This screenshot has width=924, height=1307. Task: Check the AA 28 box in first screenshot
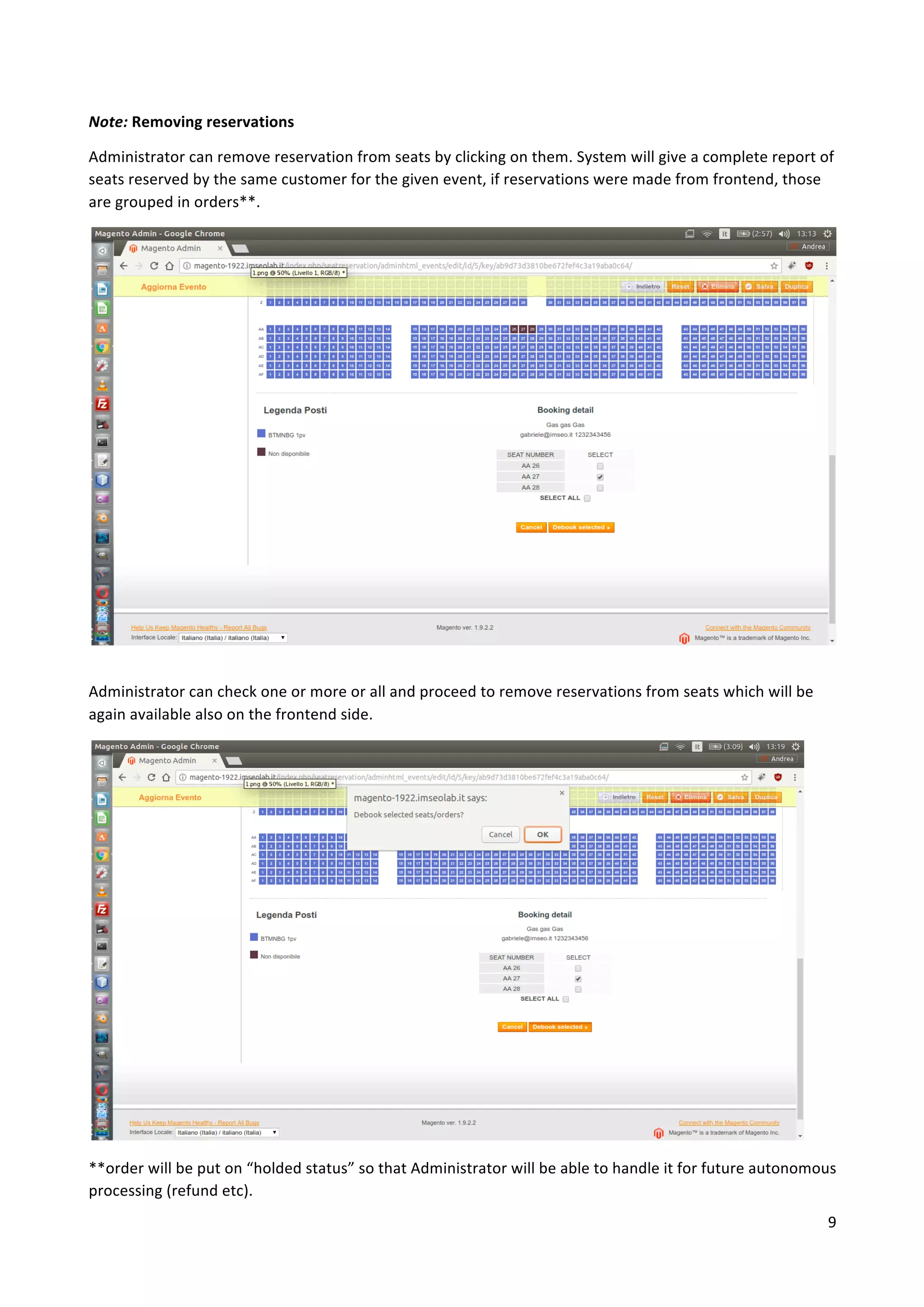point(600,488)
